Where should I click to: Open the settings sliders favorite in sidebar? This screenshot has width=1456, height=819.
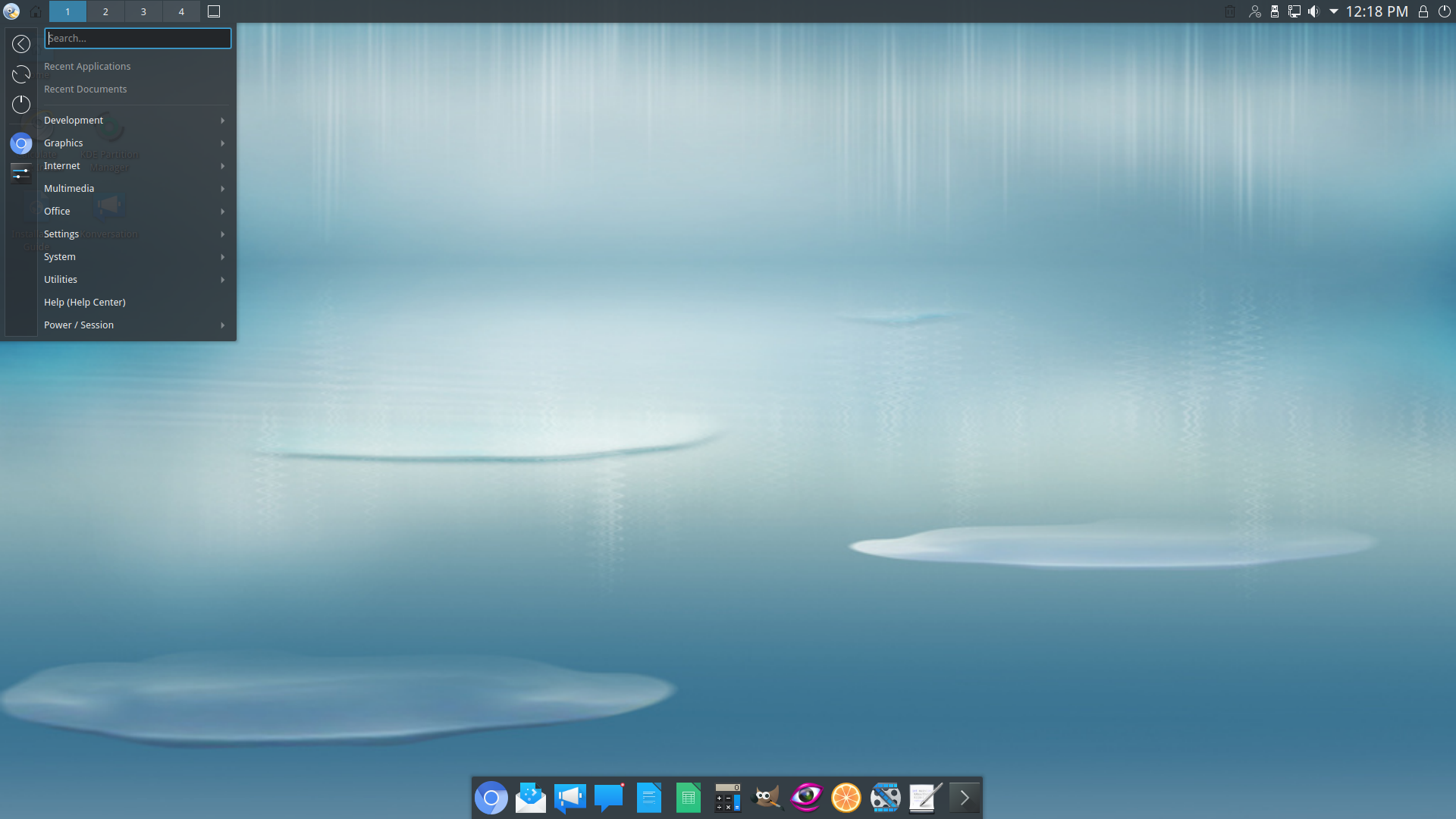(21, 173)
